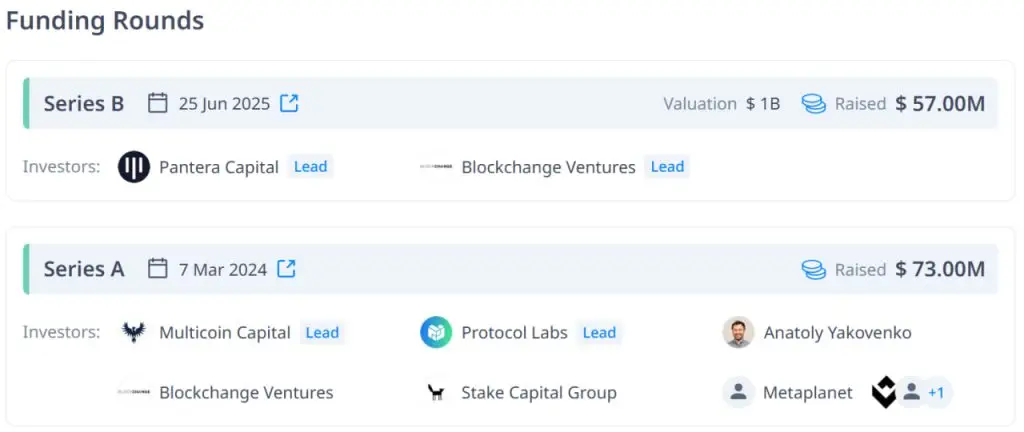Open the Series A external link icon

[x=287, y=268]
